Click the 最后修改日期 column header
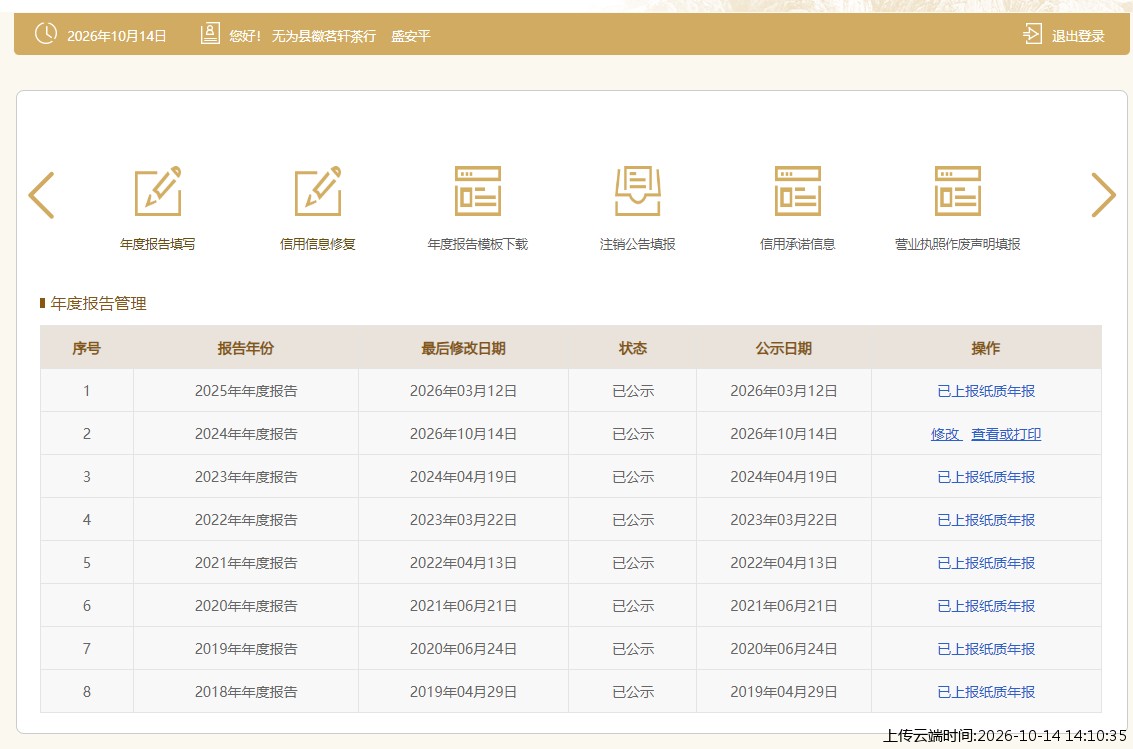The width and height of the screenshot is (1133, 749). (463, 348)
